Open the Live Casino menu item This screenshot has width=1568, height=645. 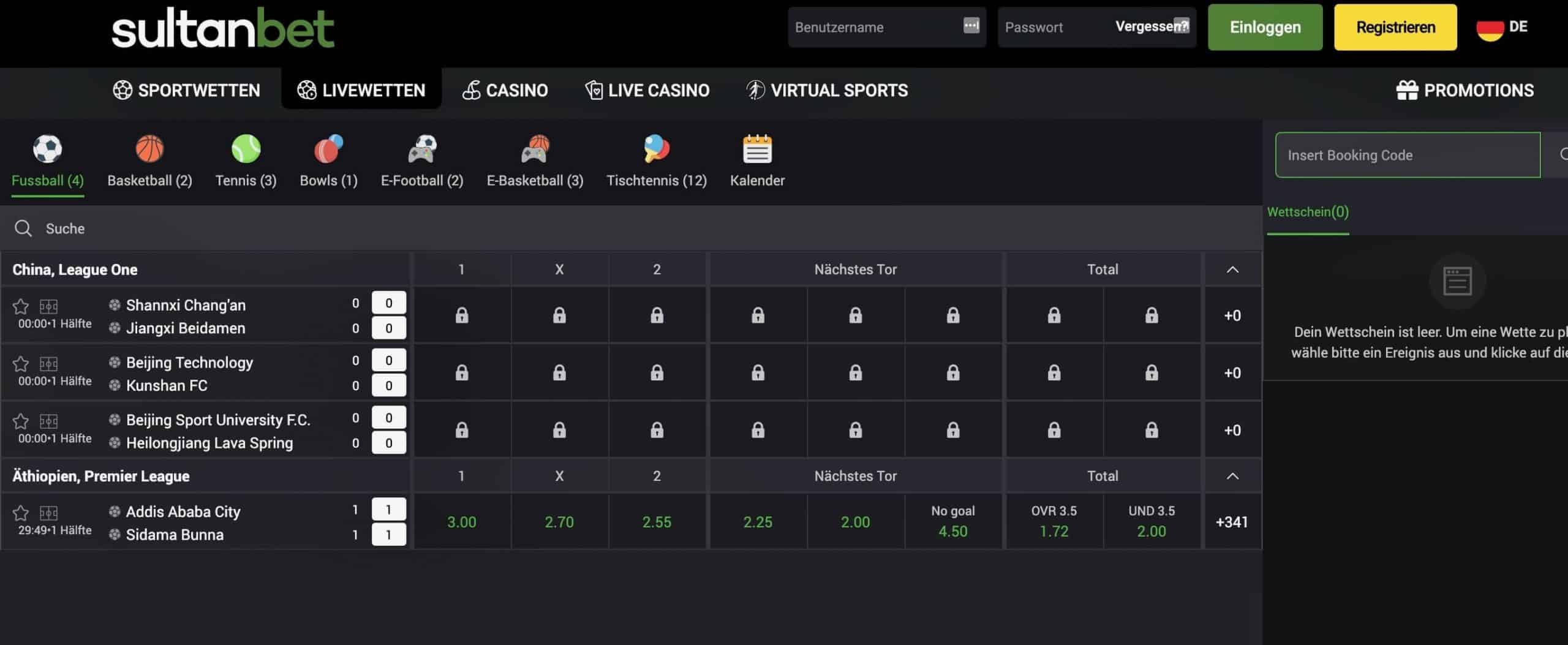[647, 91]
